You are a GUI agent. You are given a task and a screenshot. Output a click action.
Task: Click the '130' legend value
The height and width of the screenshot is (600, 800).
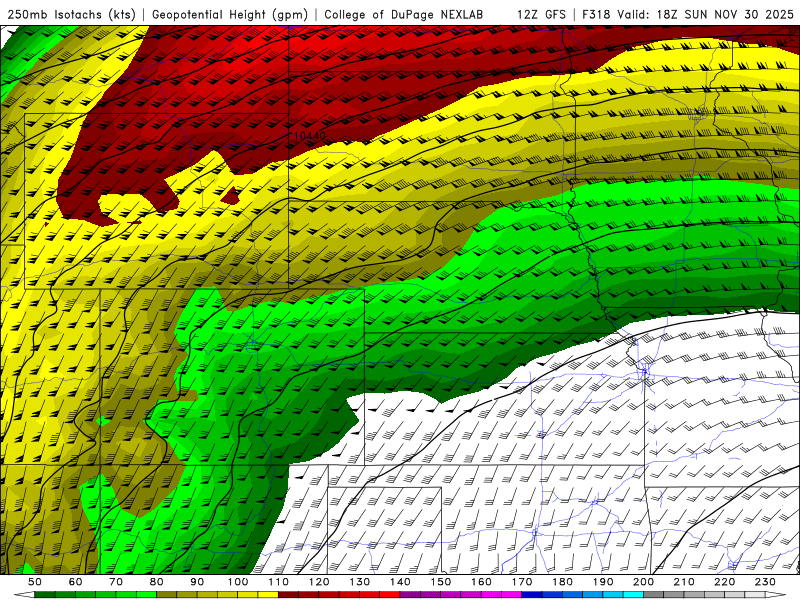pos(360,582)
